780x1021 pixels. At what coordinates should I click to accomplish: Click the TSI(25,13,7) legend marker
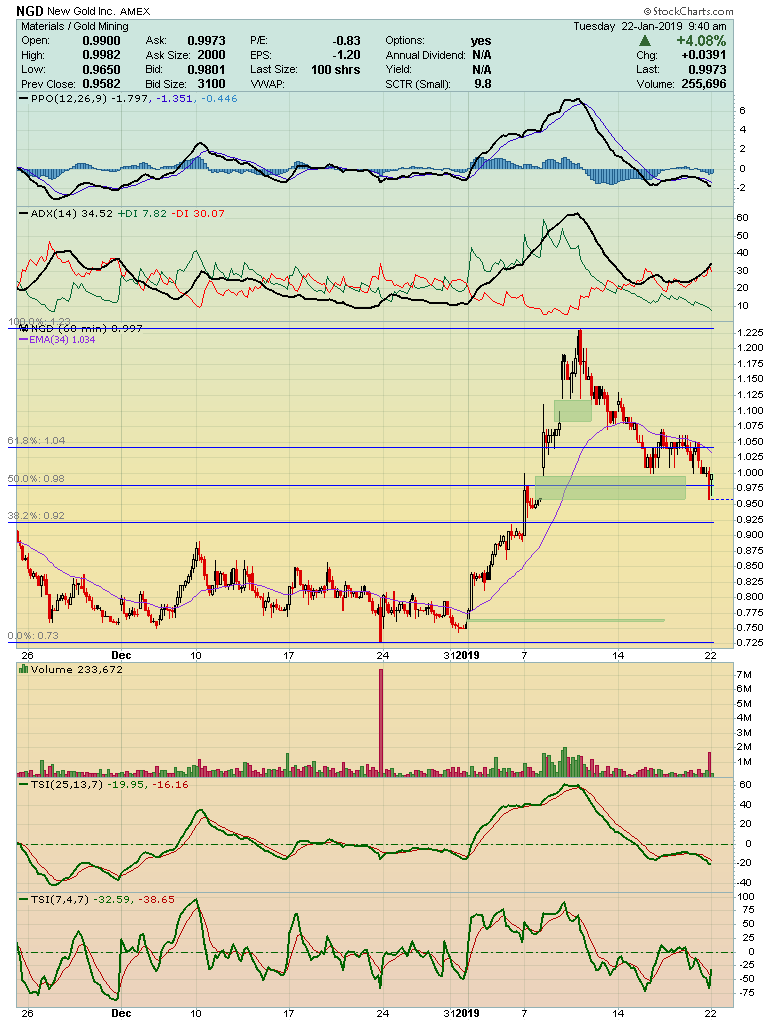(x=24, y=785)
